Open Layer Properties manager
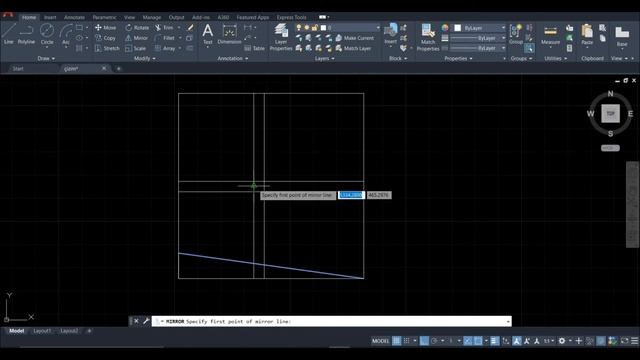The width and height of the screenshot is (640, 360). (x=281, y=37)
